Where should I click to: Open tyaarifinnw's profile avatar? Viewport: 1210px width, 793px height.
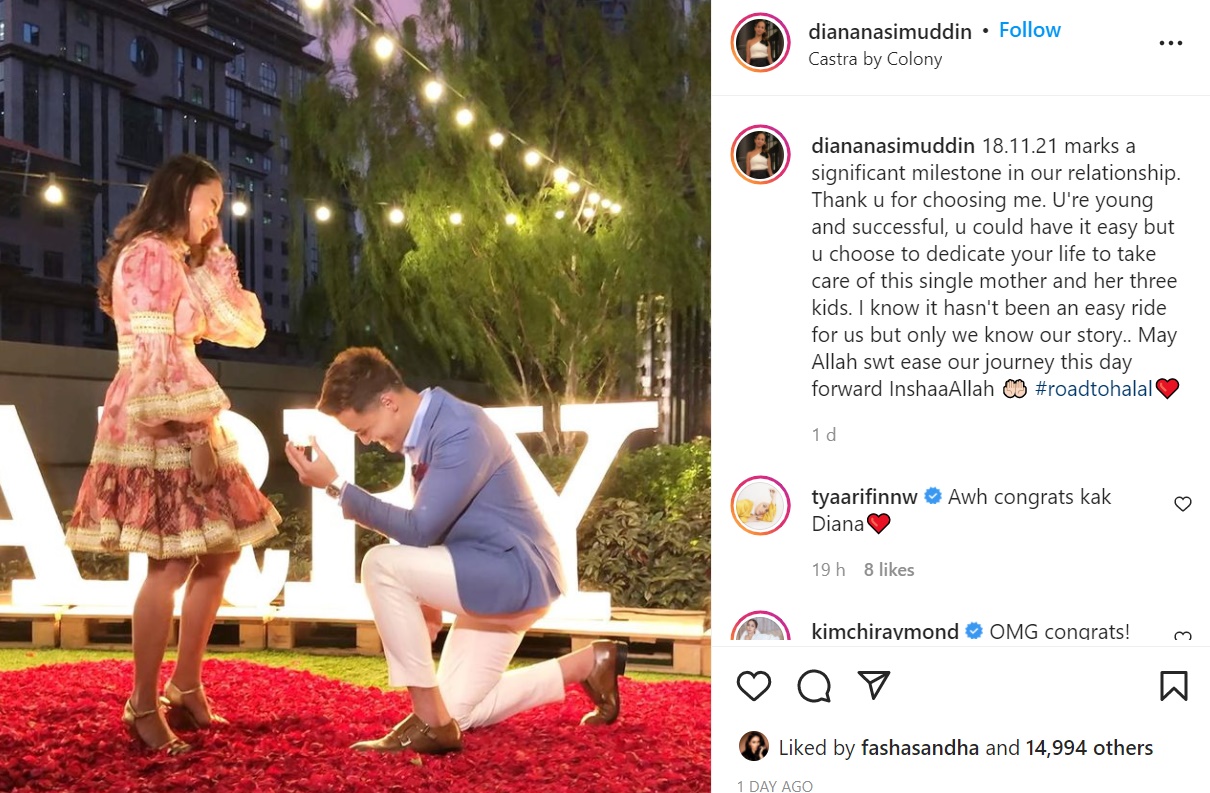pos(761,505)
